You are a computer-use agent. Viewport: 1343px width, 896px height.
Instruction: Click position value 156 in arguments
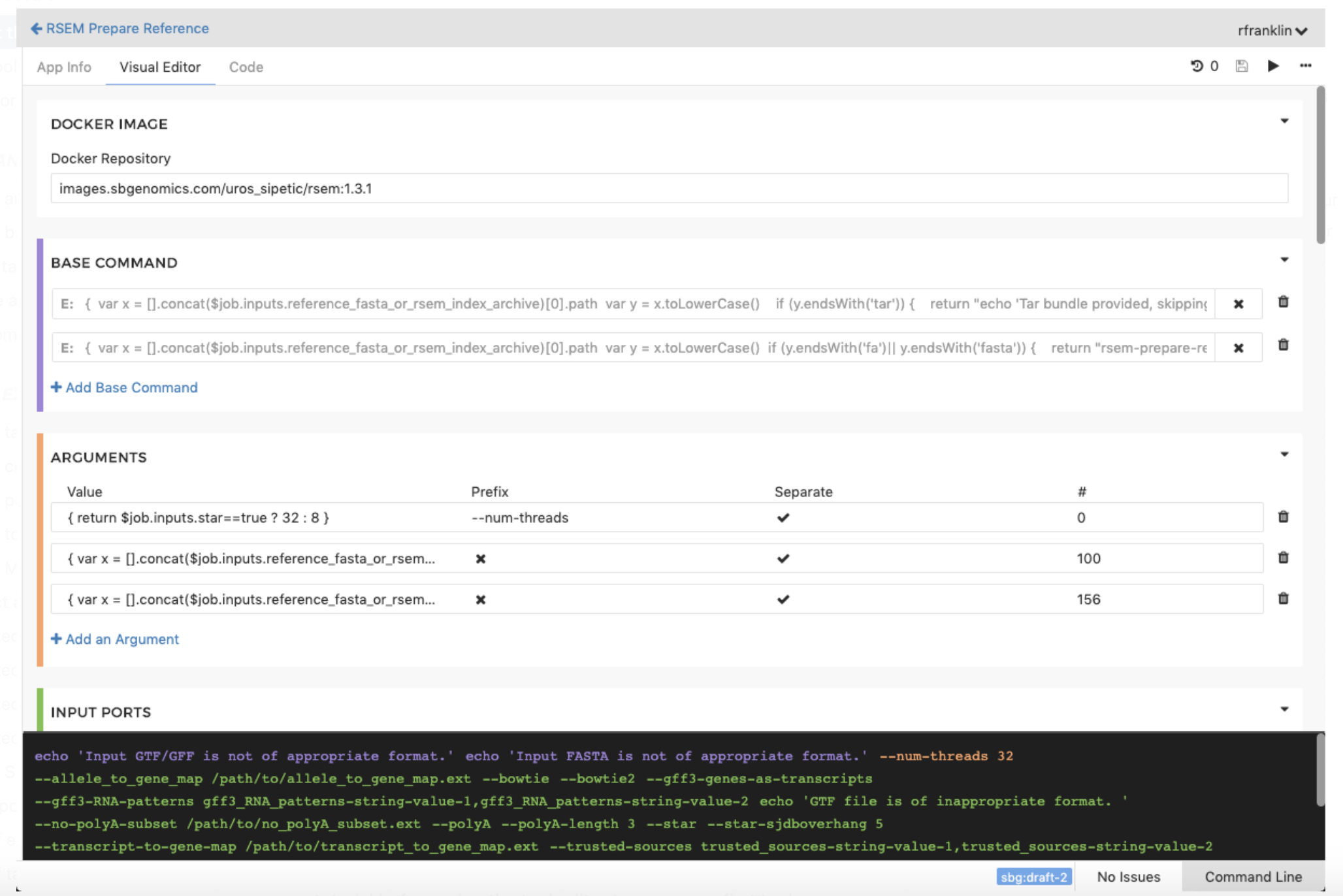tap(1089, 600)
